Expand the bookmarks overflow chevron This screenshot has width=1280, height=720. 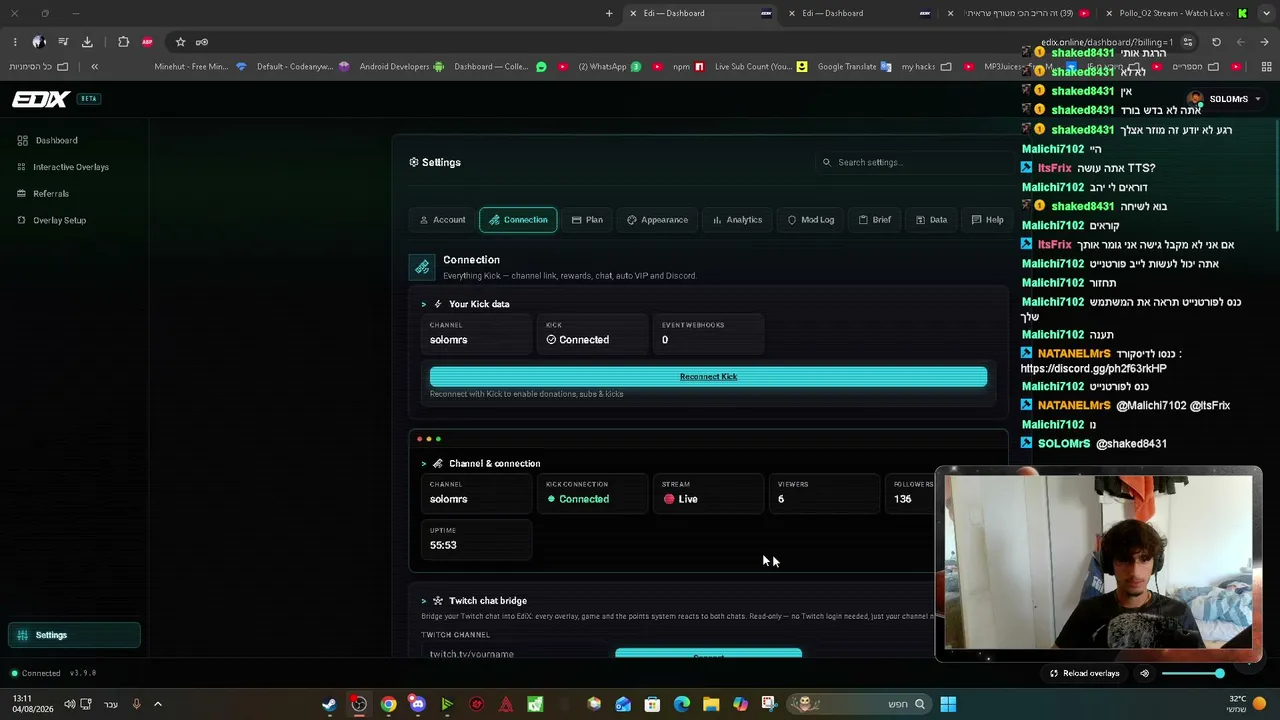tap(94, 67)
